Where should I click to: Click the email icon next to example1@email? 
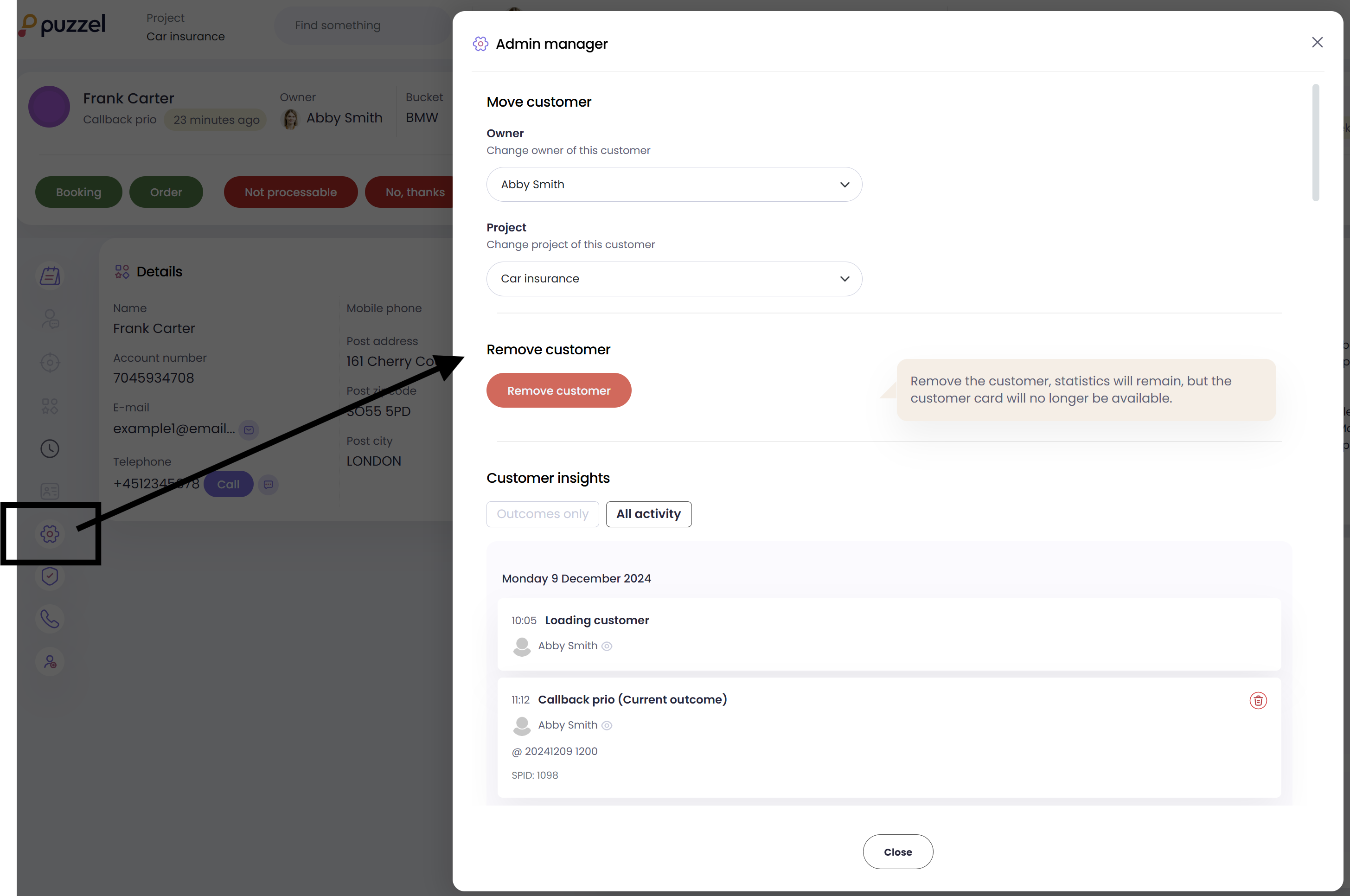pos(249,430)
